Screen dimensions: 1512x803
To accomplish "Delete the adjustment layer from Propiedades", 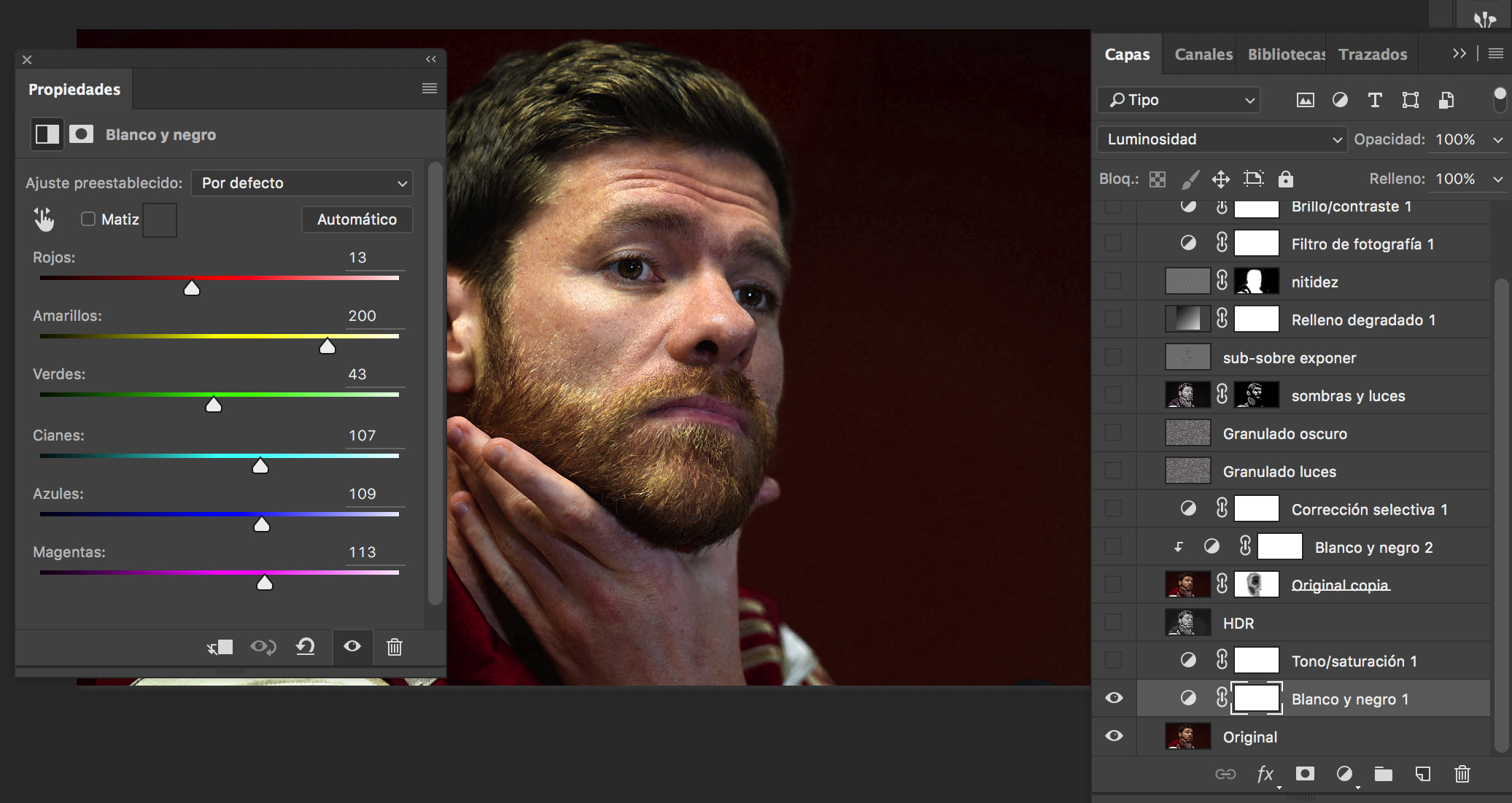I will pos(395,647).
